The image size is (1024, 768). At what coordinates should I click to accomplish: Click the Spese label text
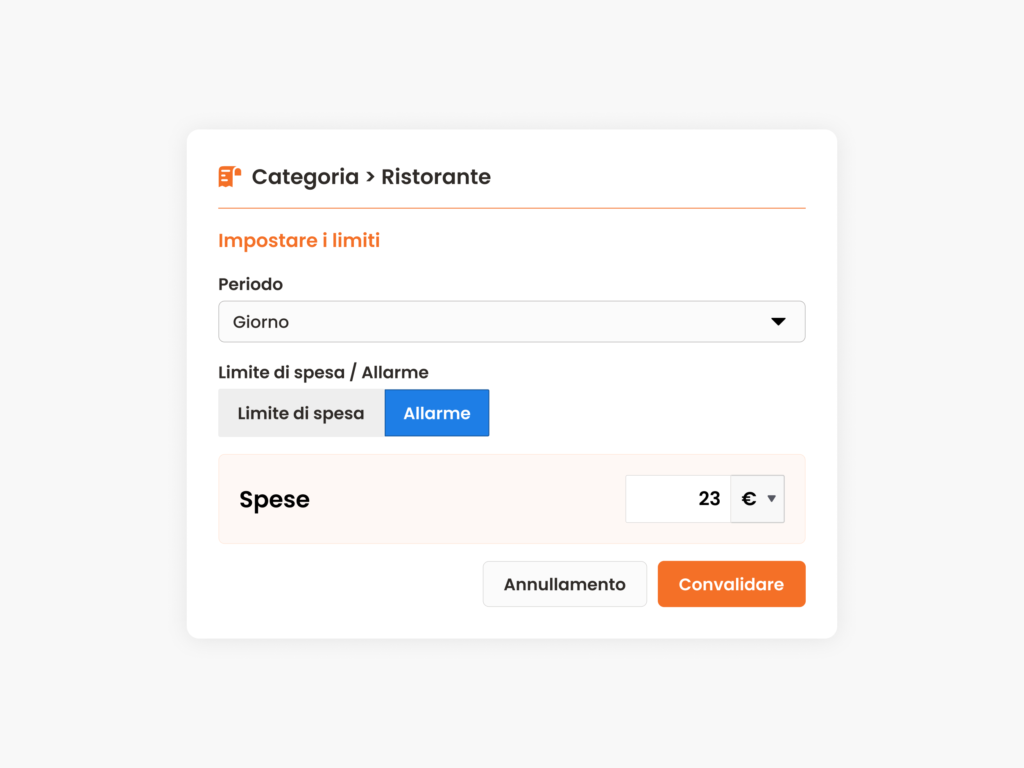click(274, 500)
